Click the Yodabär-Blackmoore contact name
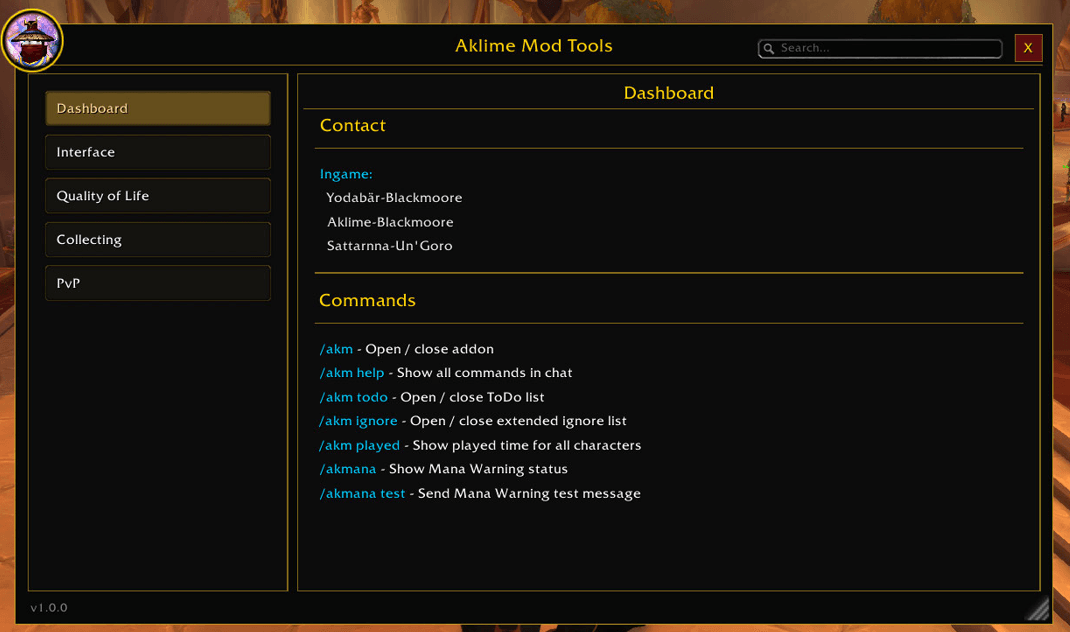 (x=394, y=198)
